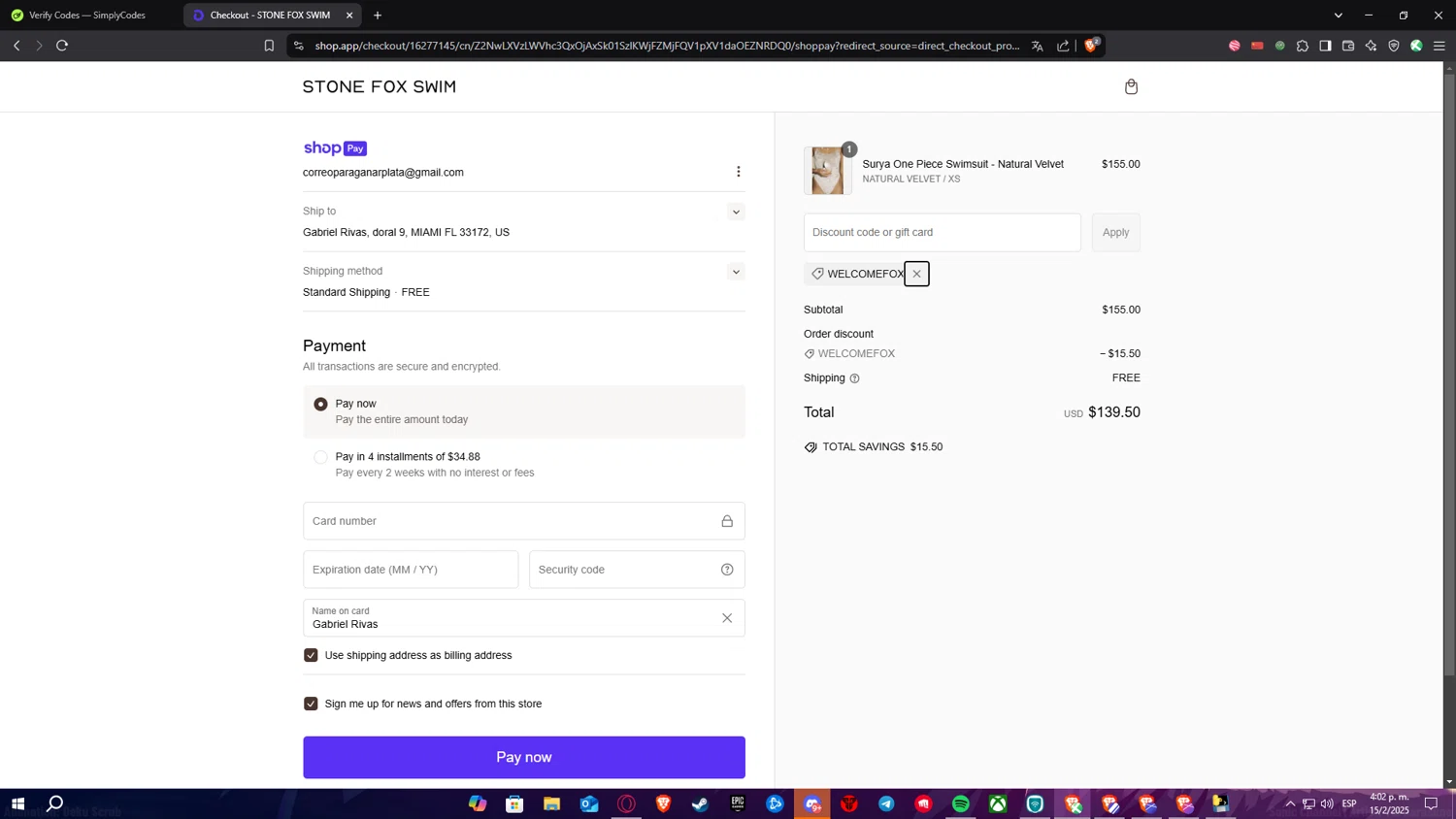Remove the WELCOMEFOX discount code
The height and width of the screenshot is (819, 1456).
coord(916,274)
